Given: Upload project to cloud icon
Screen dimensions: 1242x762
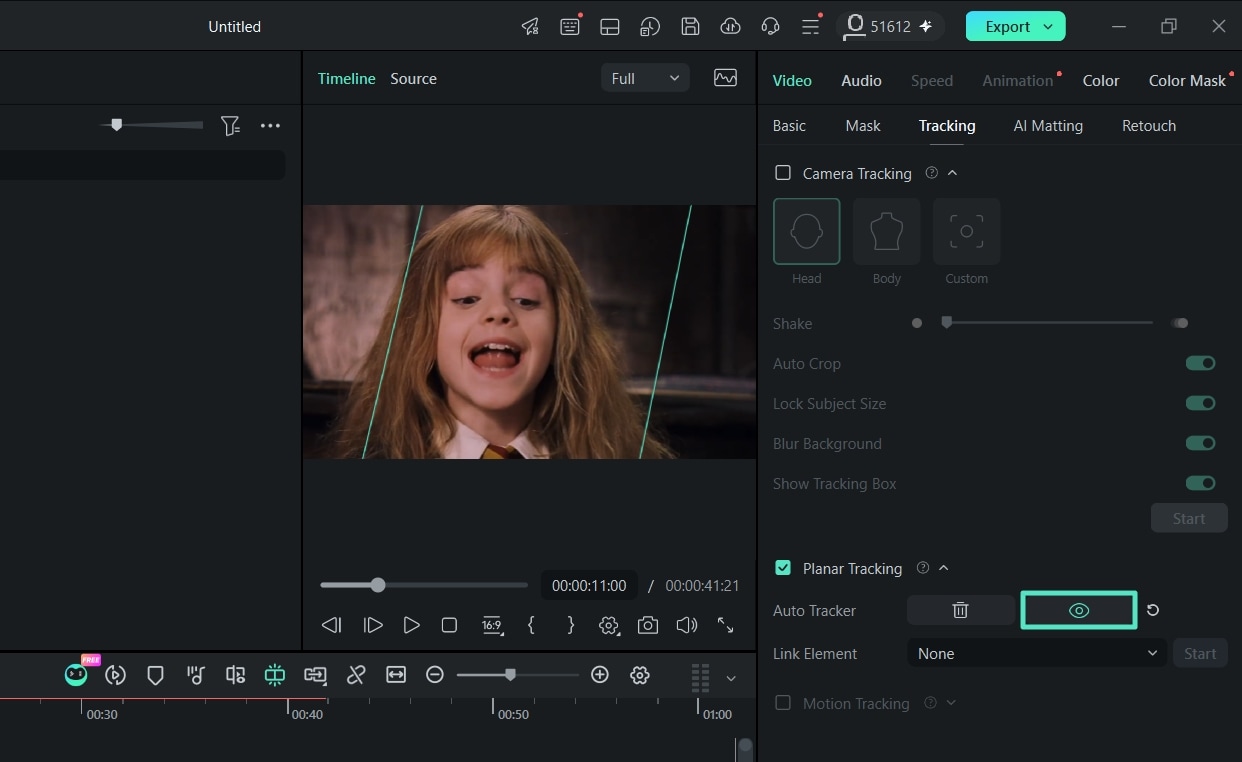Looking at the screenshot, I should click(x=730, y=27).
